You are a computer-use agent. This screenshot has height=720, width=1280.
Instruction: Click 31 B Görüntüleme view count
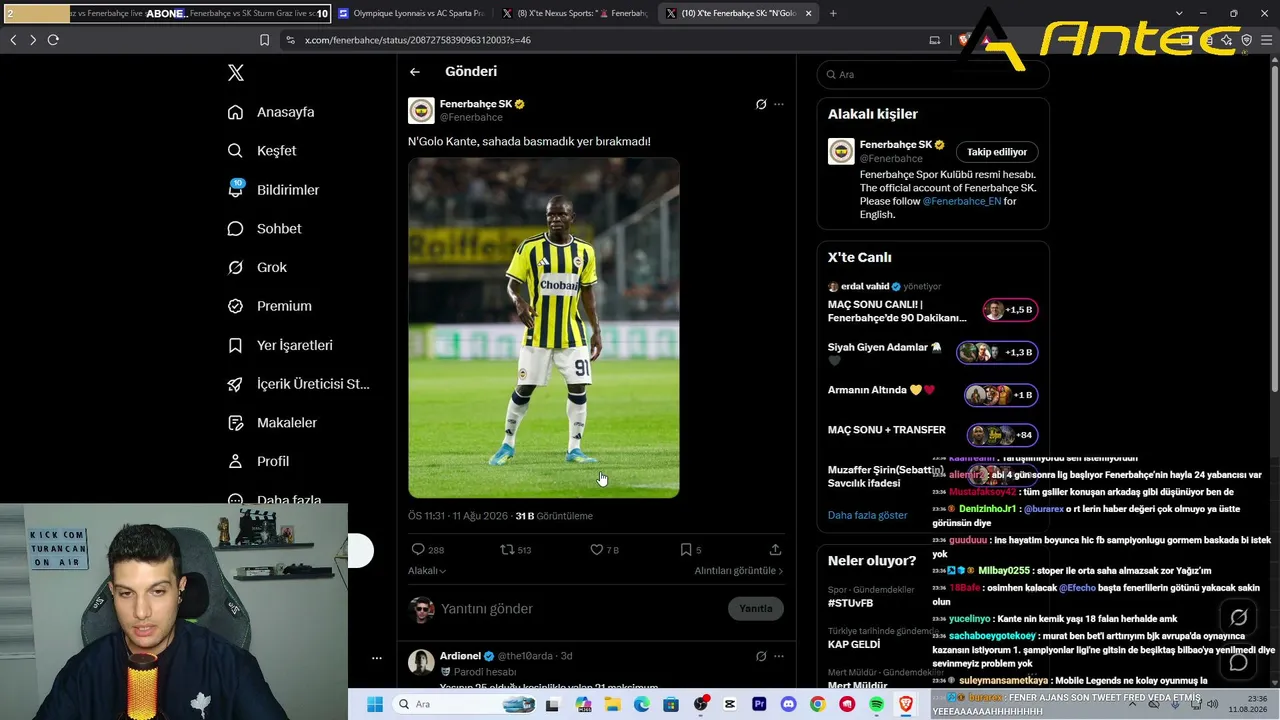click(x=554, y=516)
